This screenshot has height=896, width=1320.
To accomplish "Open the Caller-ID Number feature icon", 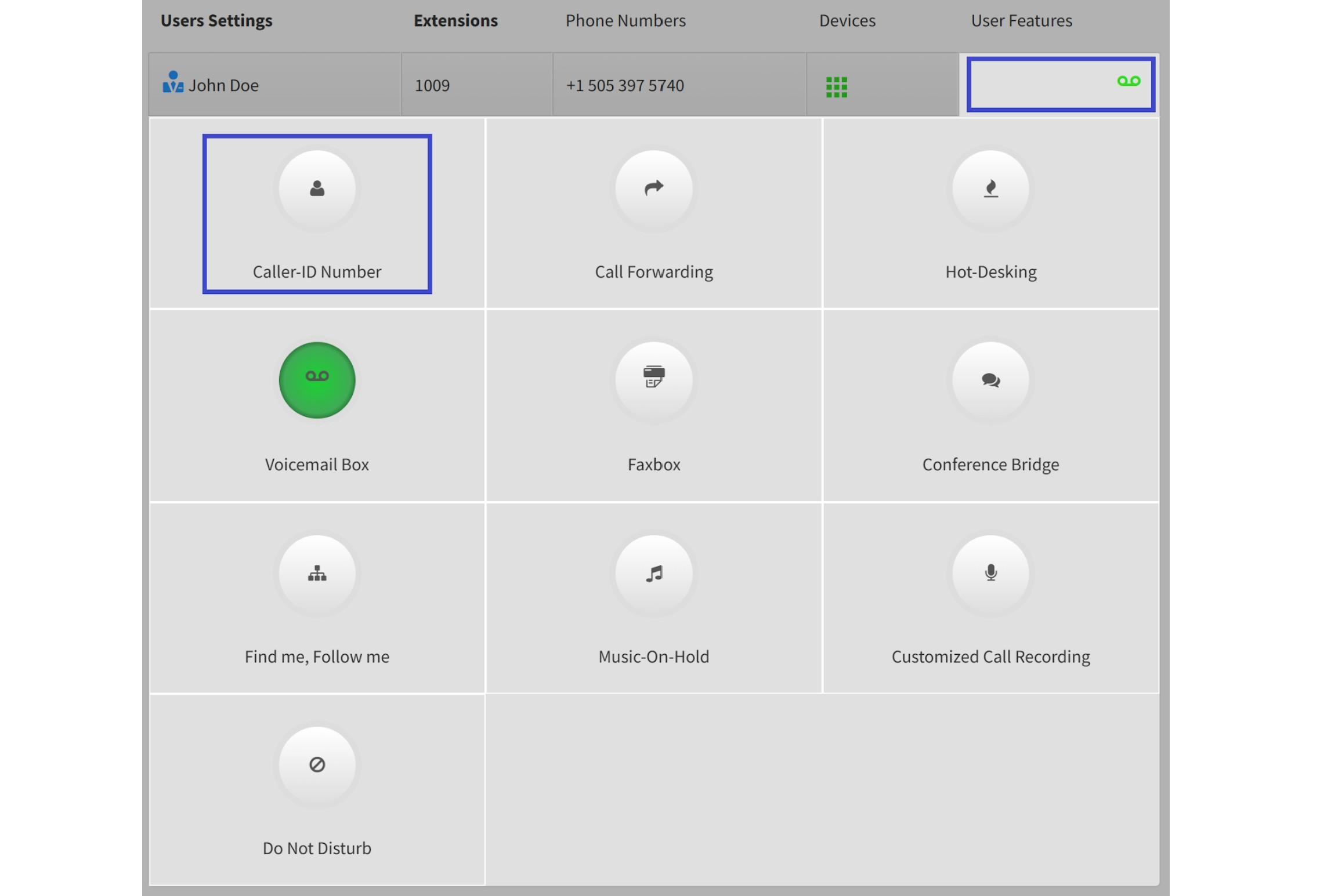I will point(317,188).
